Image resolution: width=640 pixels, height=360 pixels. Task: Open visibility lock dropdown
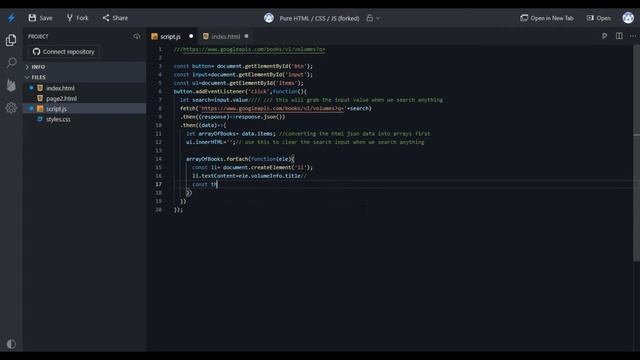[373, 18]
